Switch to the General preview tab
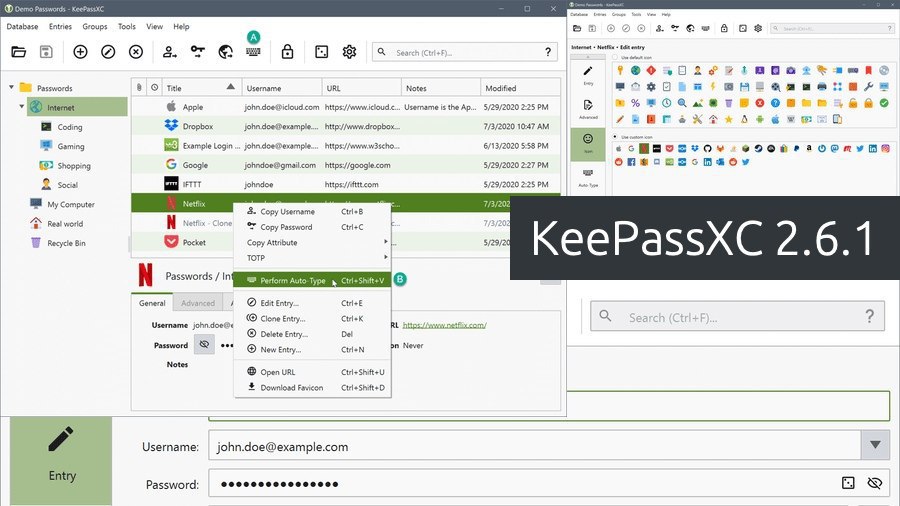Screen dimensions: 900x506 (x=152, y=303)
